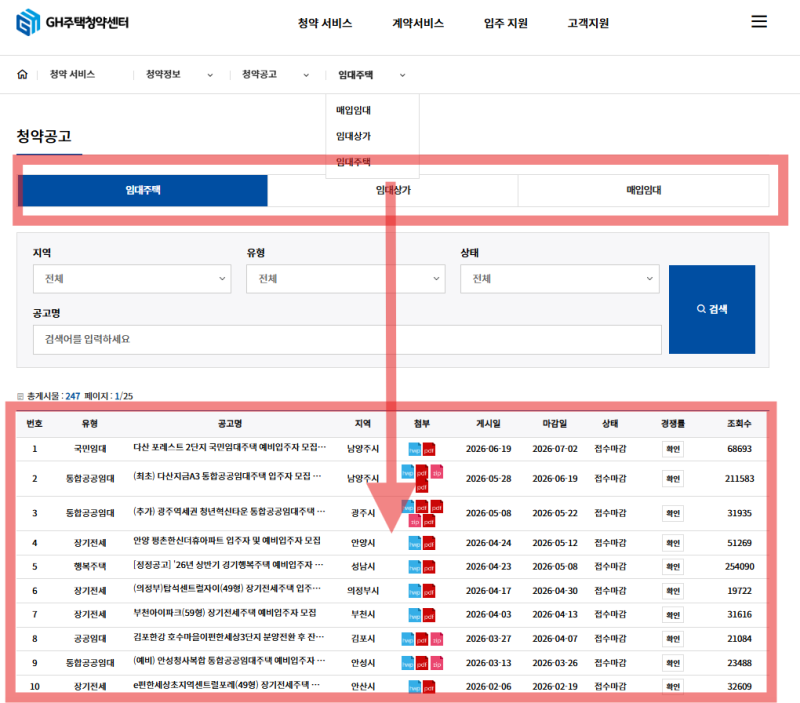
Task: Open notice 다산 포레스트 2단지 국민임대주택
Action: pos(229,447)
